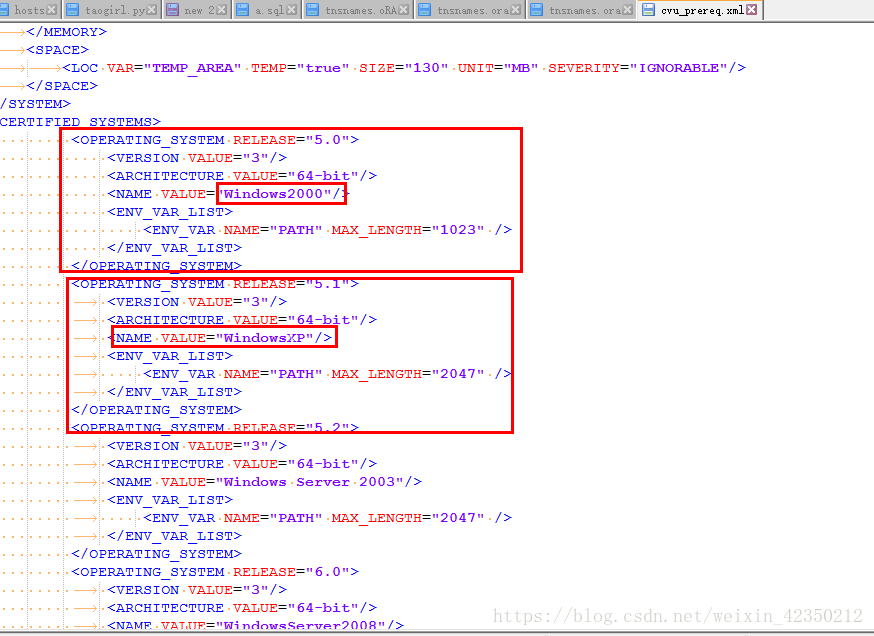Click the unsaved disk icon on new 2 tab
The image size is (874, 636).
tap(173, 10)
